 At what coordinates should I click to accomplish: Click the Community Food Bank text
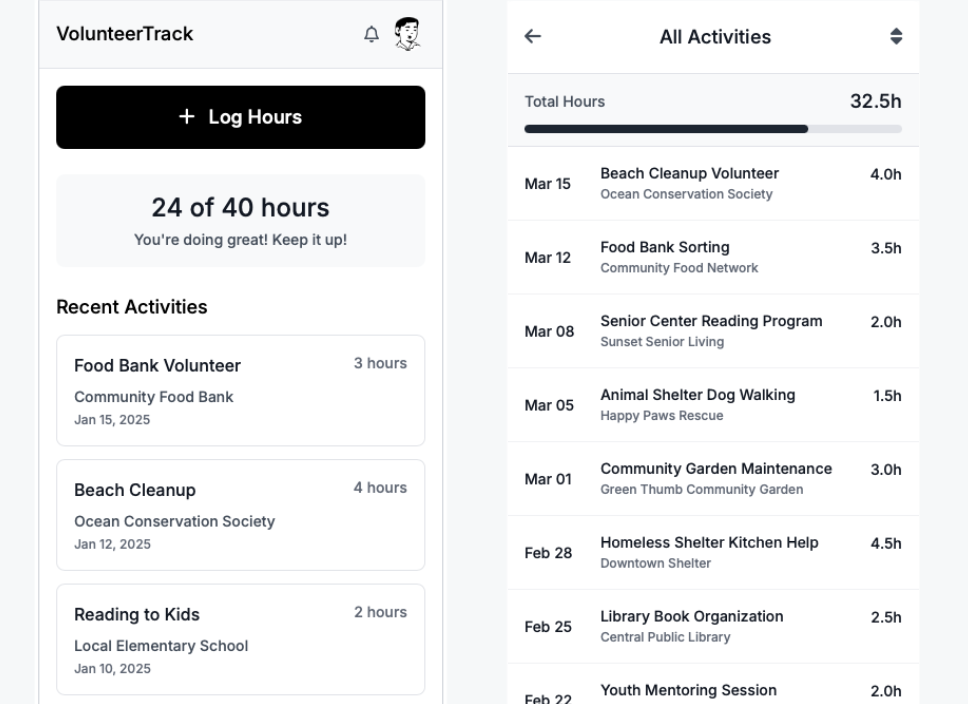(154, 397)
